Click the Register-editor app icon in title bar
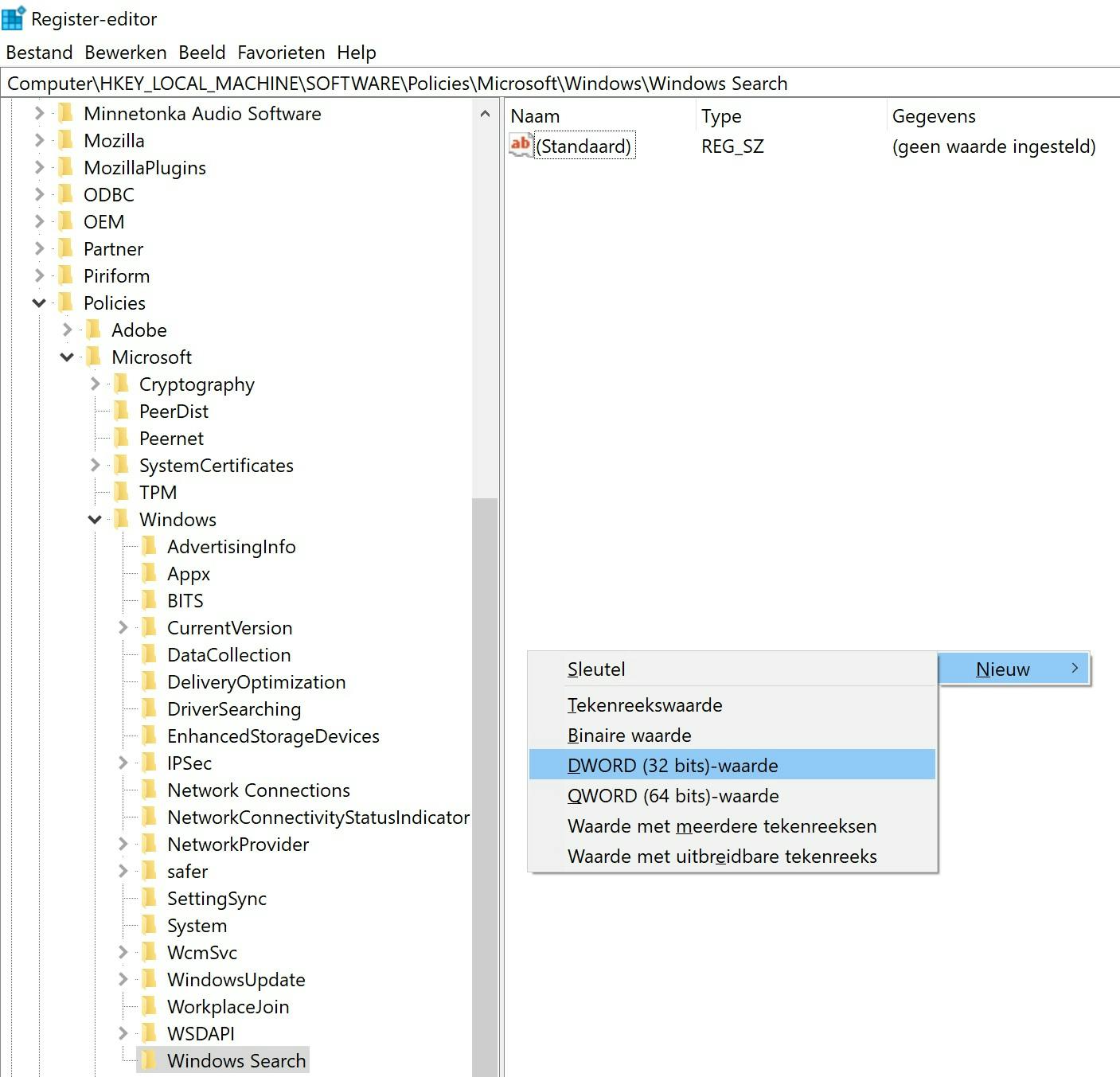This screenshot has height=1077, width=1120. 14,18
